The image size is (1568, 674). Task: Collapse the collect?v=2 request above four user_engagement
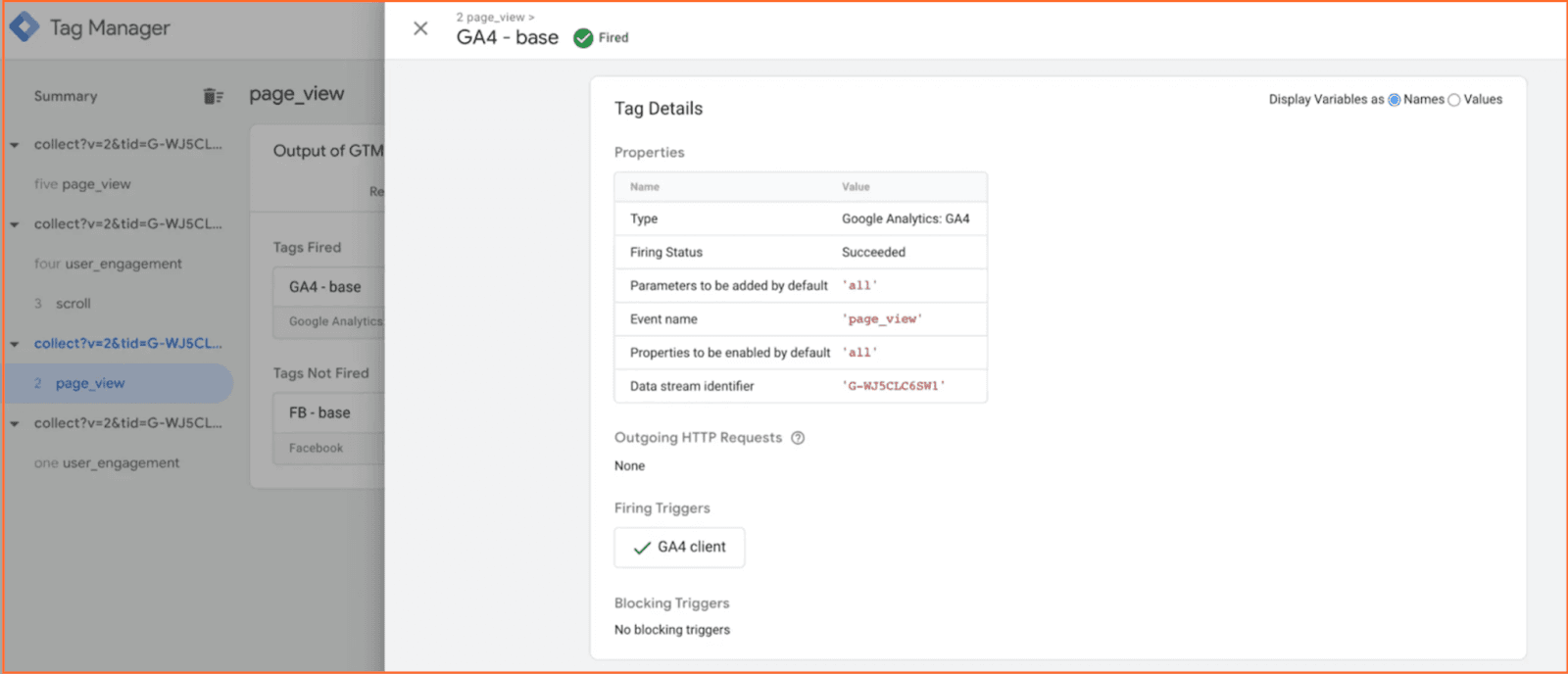point(15,224)
